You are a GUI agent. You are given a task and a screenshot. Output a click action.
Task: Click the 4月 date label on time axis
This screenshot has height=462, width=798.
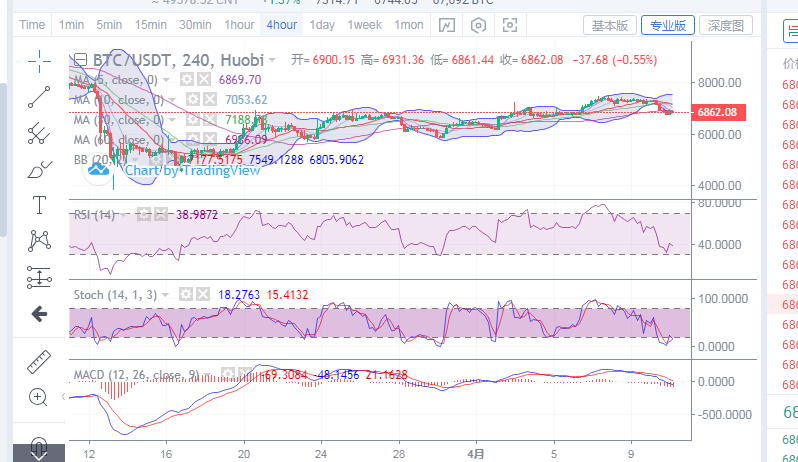[475, 454]
